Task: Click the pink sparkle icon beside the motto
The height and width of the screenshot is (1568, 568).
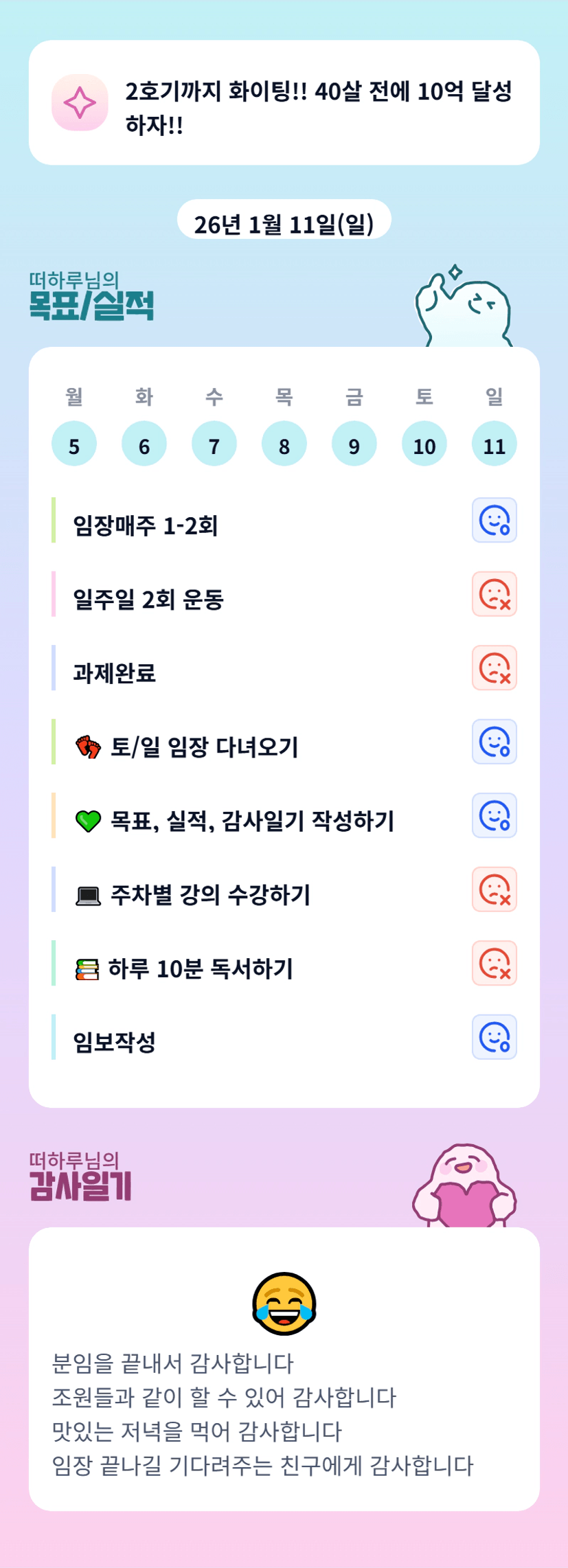Action: [x=80, y=102]
